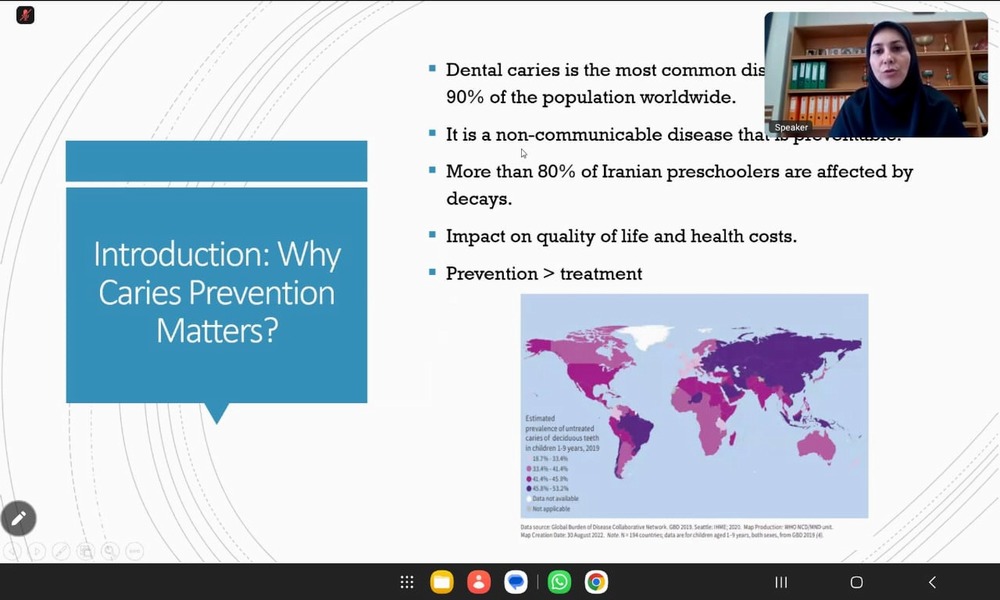Launch WhatsApp from the taskbar
The image size is (1000, 600).
(x=559, y=582)
